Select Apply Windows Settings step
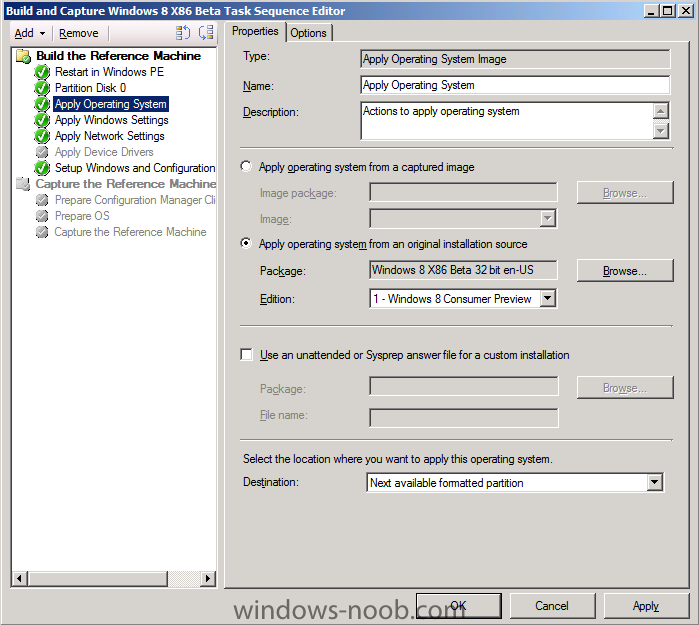 (x=111, y=120)
